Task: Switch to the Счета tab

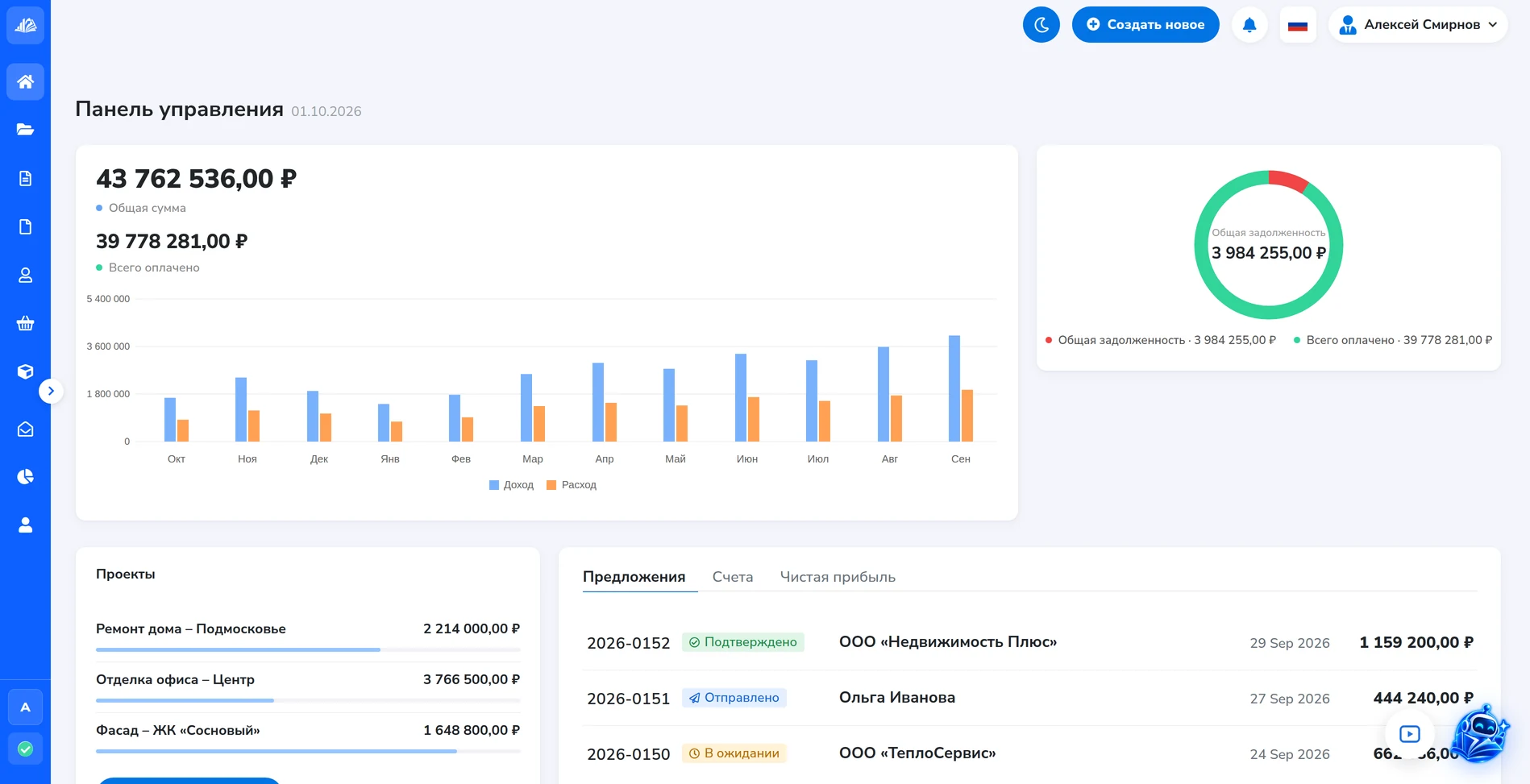Action: pos(733,577)
